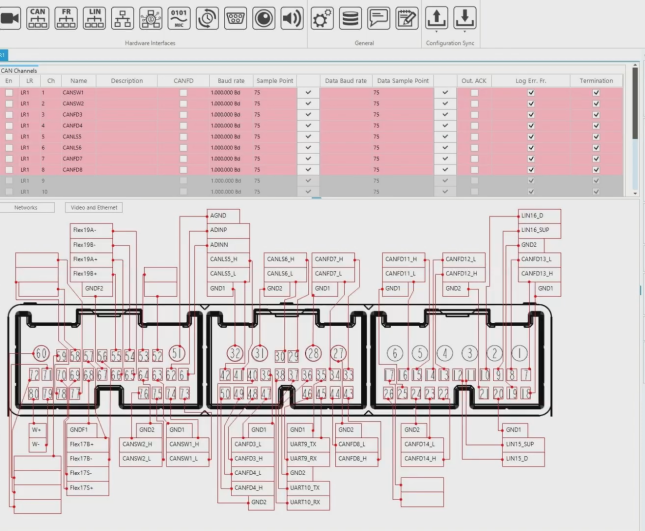Toggle Log Err. Fr. checkbox for CANLS5

531,136
